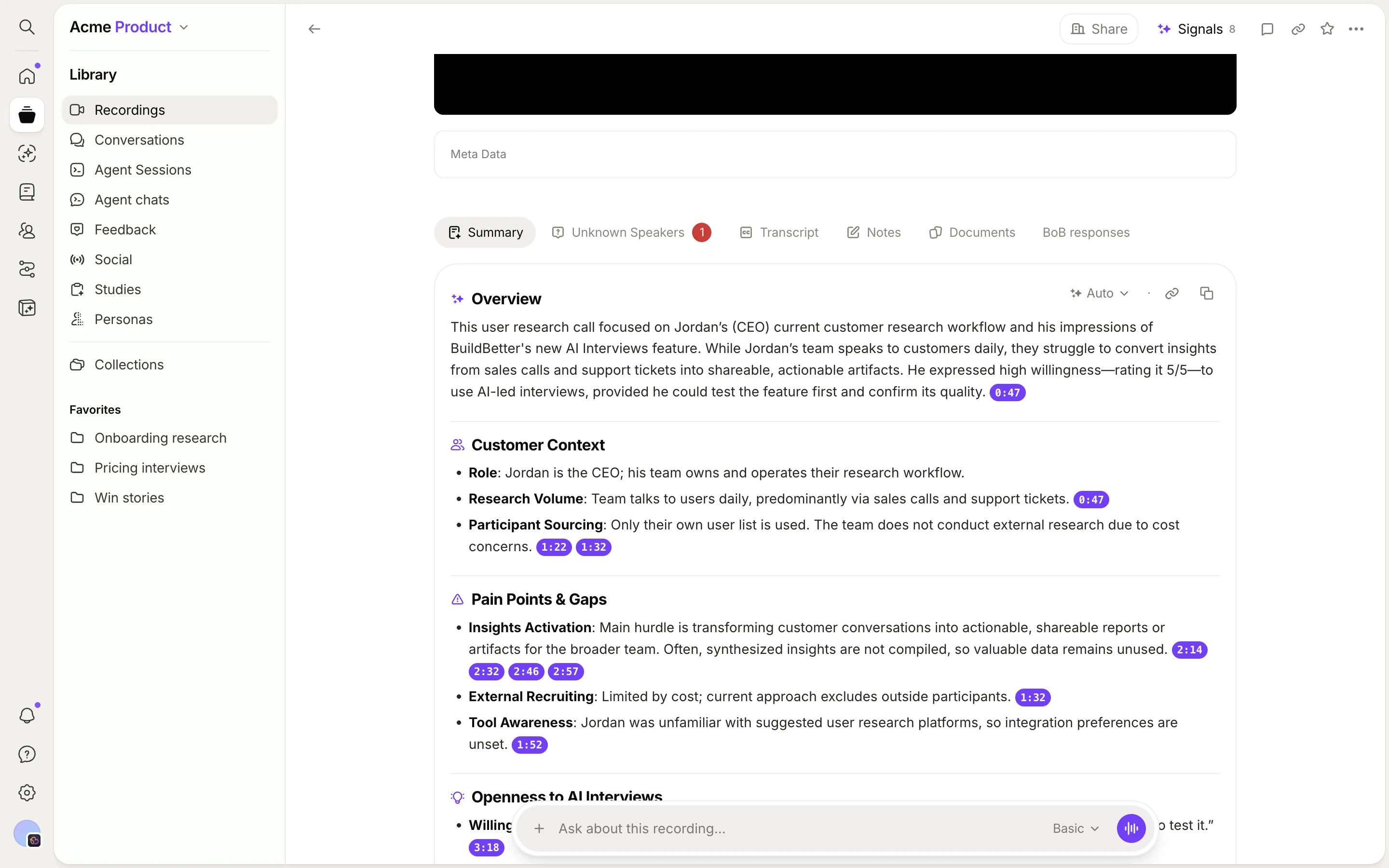Click the user avatar in rail
This screenshot has height=868, width=1389.
point(27,833)
